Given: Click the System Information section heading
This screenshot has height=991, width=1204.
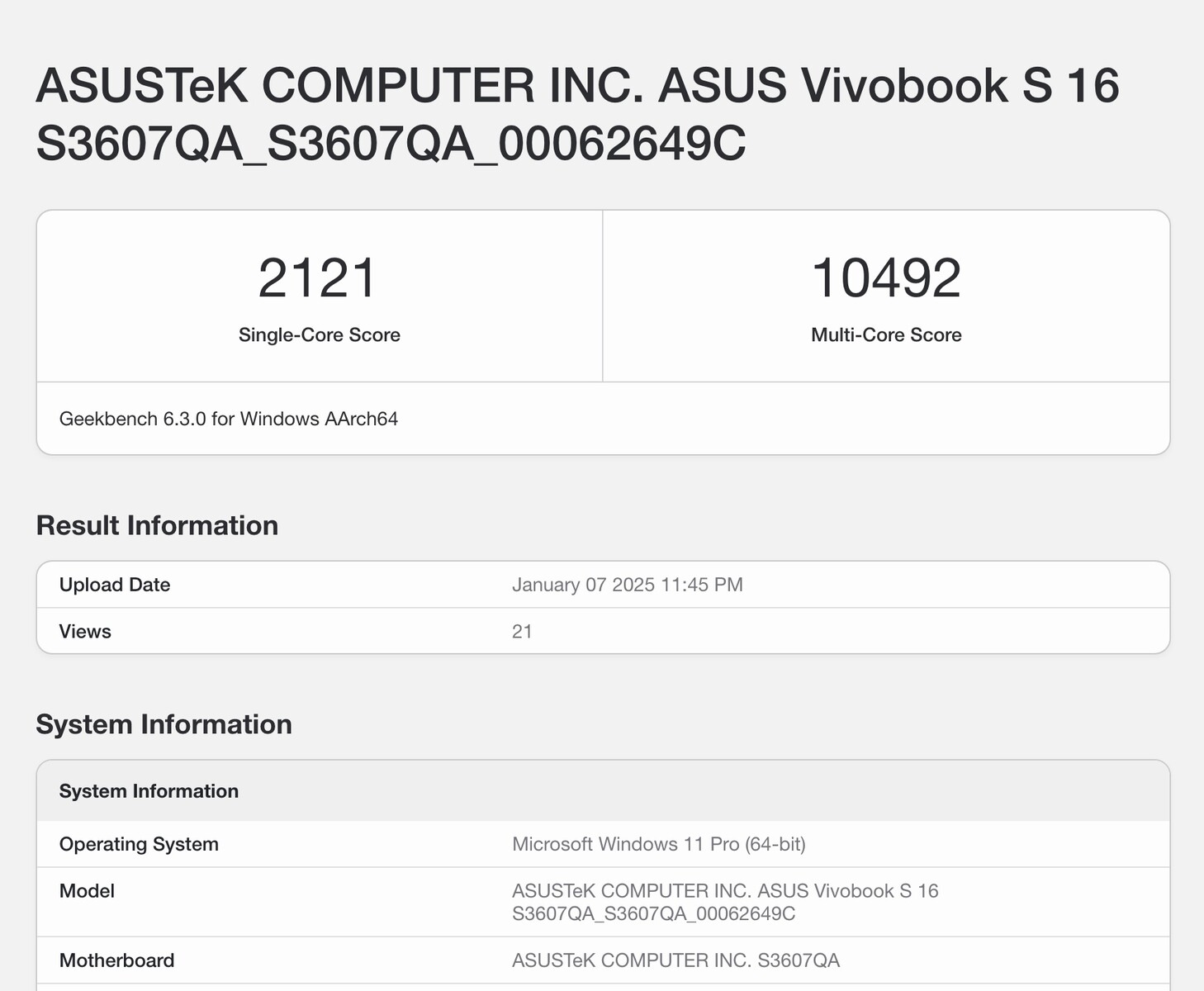Looking at the screenshot, I should tap(163, 724).
